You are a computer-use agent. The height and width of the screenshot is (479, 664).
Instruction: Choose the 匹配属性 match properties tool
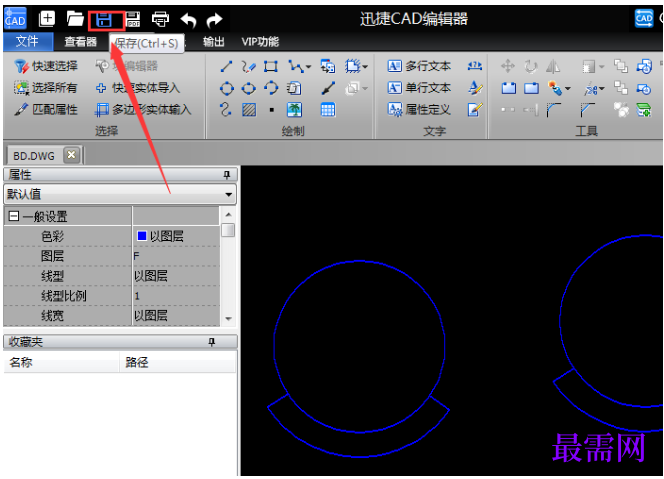click(46, 109)
